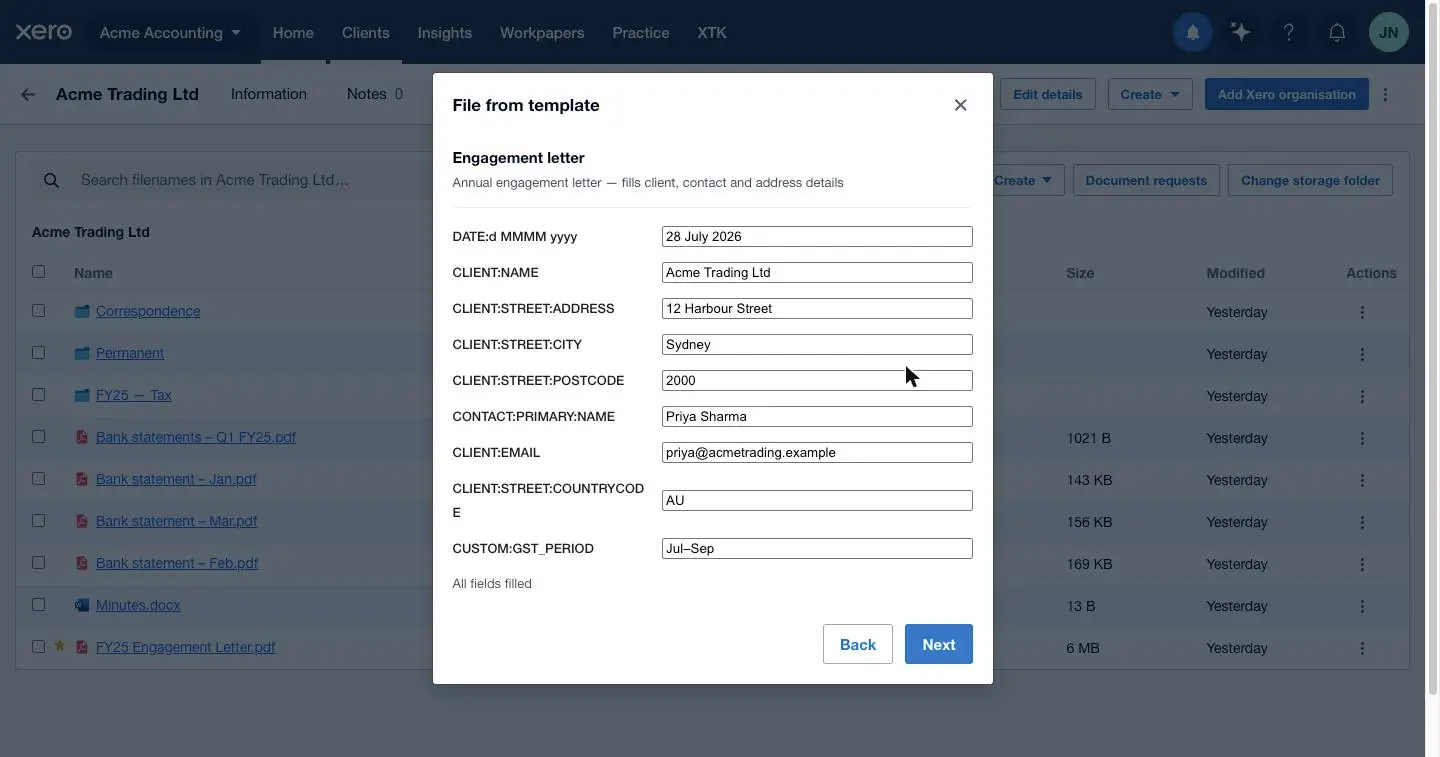The image size is (1440, 757).
Task: Click the CLIENT:EMAIL field
Action: (x=817, y=452)
